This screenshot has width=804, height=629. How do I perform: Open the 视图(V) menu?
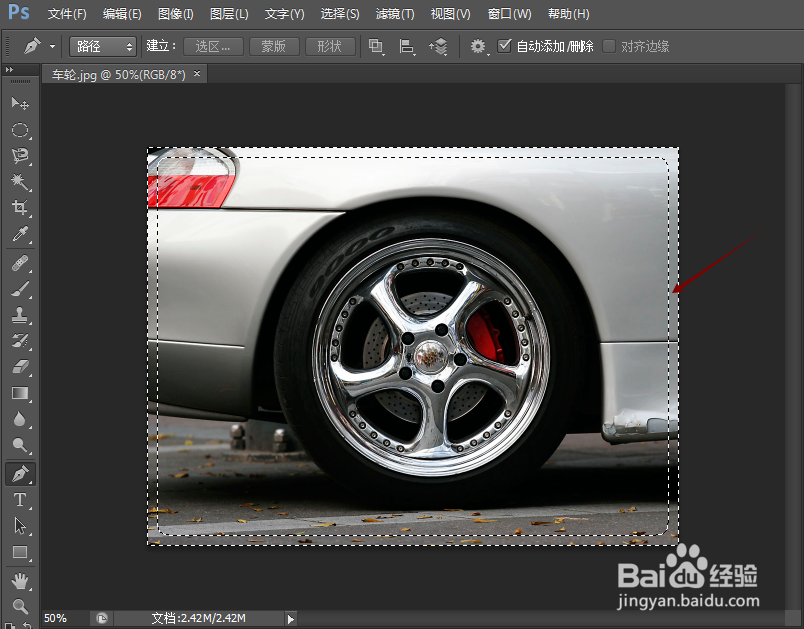(451, 14)
